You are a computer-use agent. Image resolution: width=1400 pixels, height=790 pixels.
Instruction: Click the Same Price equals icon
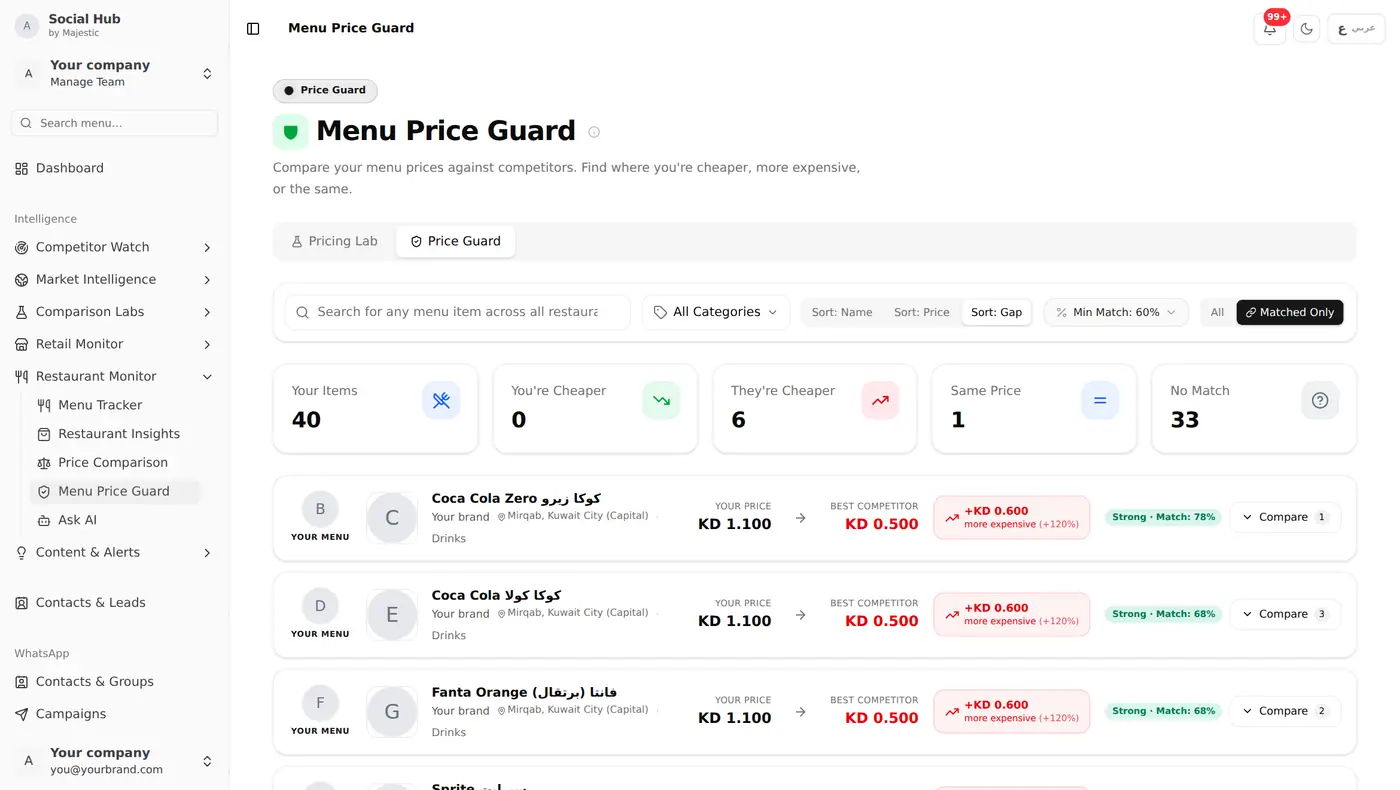coord(1100,401)
